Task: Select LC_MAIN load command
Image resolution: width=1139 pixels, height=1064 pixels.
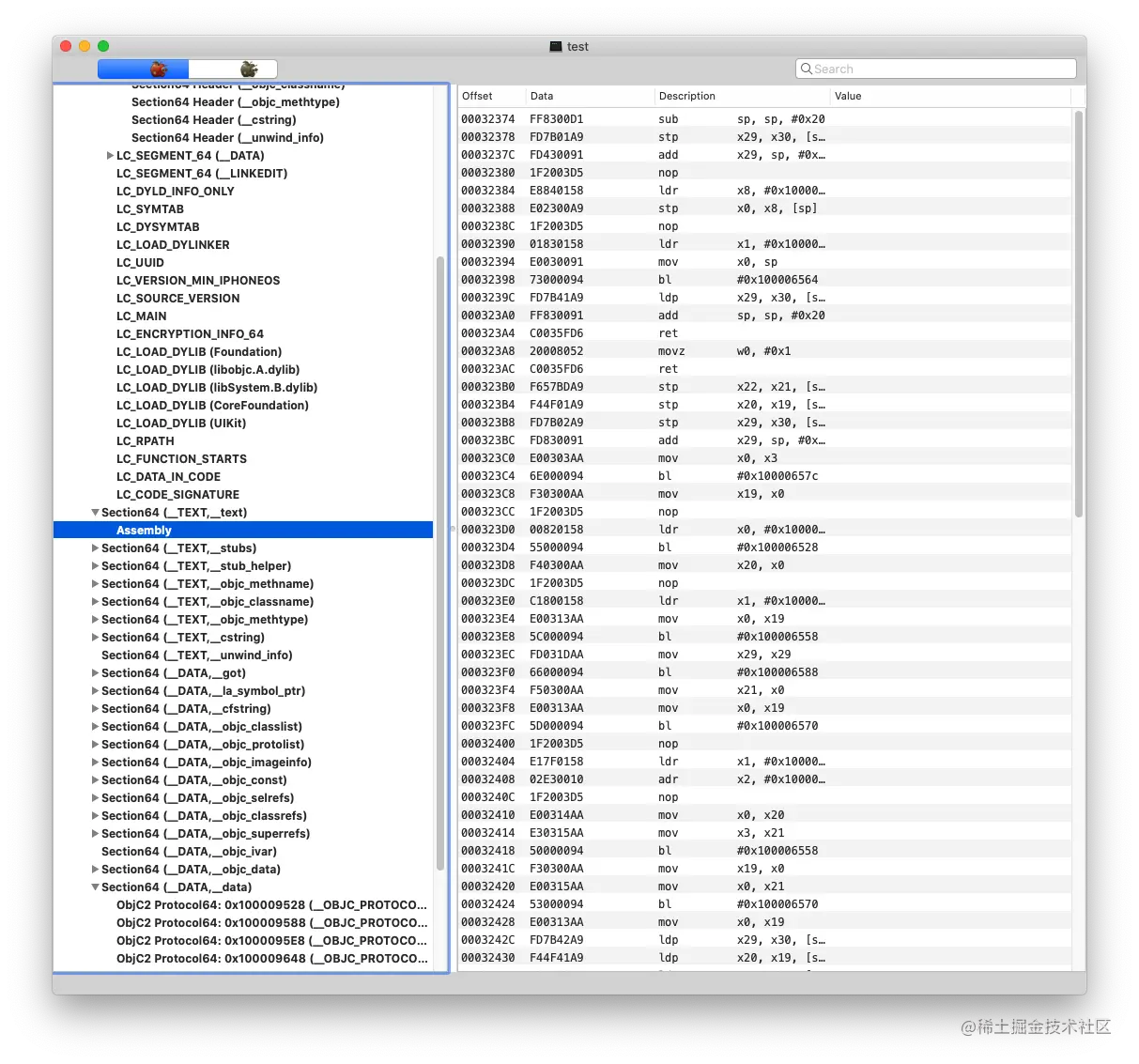Action: [243, 316]
